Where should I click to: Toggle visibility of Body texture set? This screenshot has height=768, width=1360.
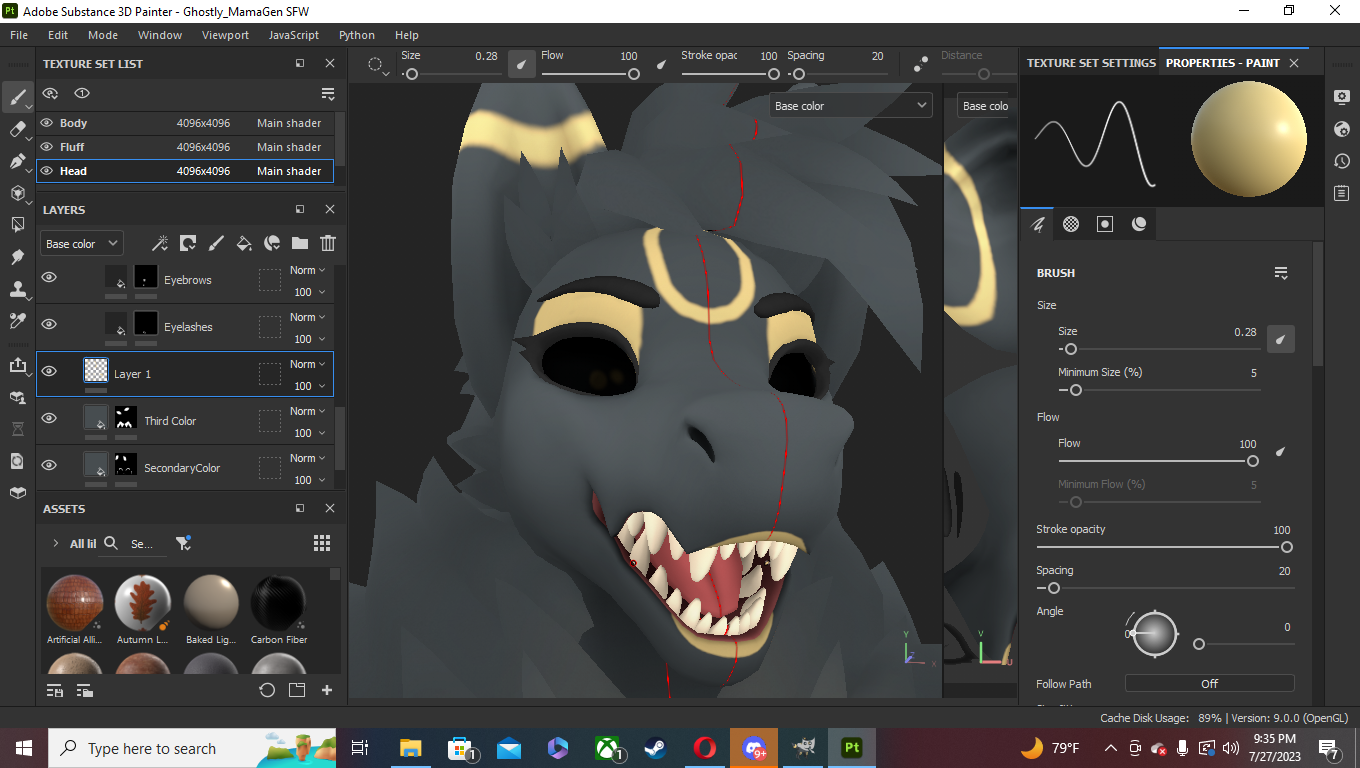tap(46, 123)
